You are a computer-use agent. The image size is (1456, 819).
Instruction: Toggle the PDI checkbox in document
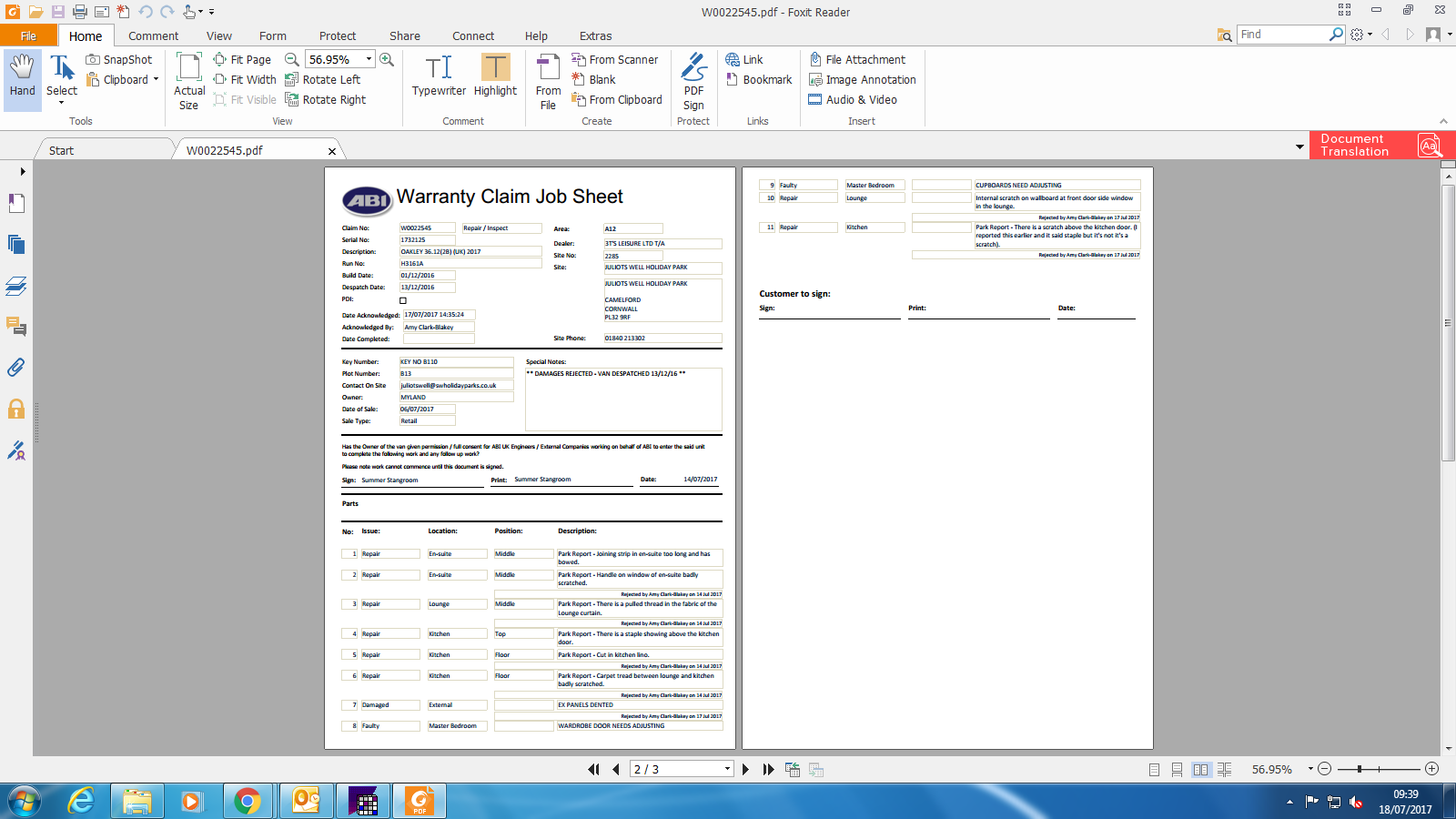pyautogui.click(x=403, y=300)
